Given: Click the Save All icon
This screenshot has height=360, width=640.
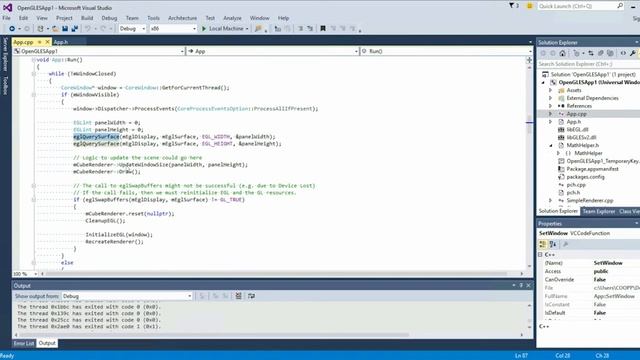Looking at the screenshot, I should [75, 29].
